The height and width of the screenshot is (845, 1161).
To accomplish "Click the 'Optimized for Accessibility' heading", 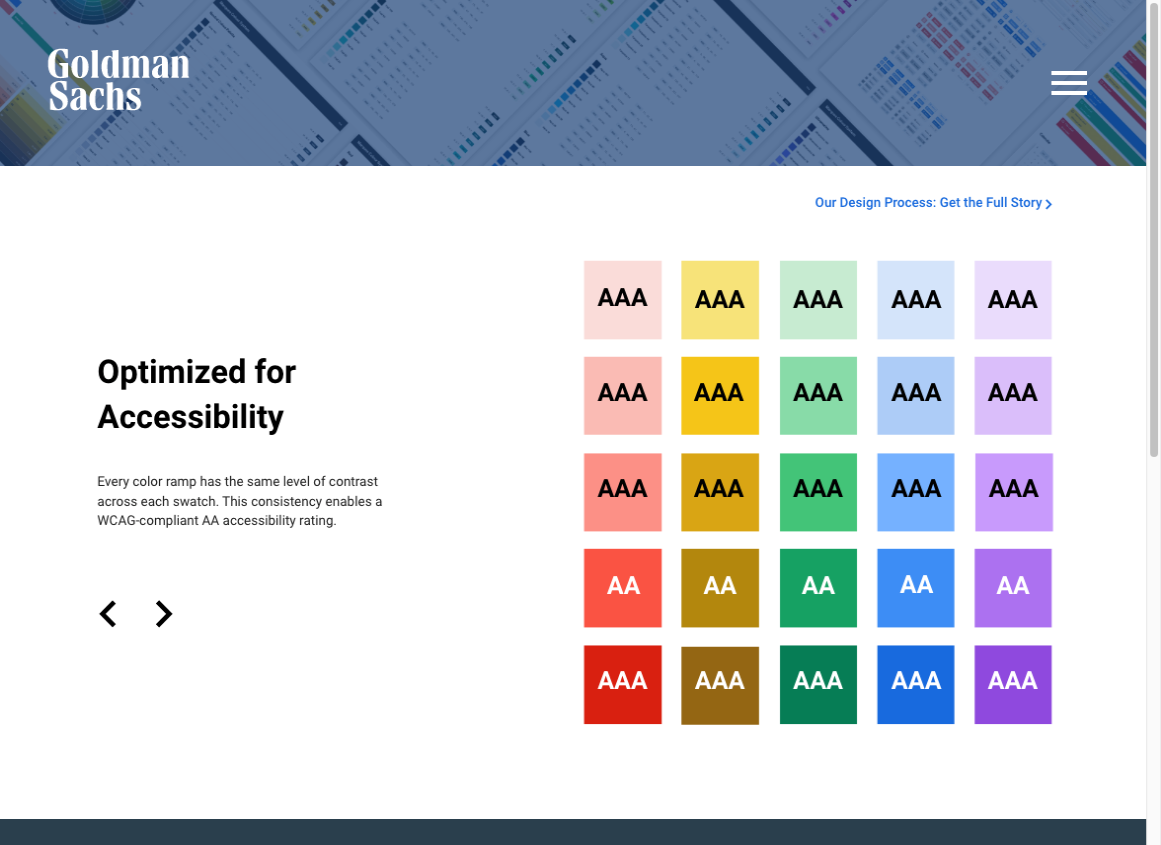I will 196,394.
